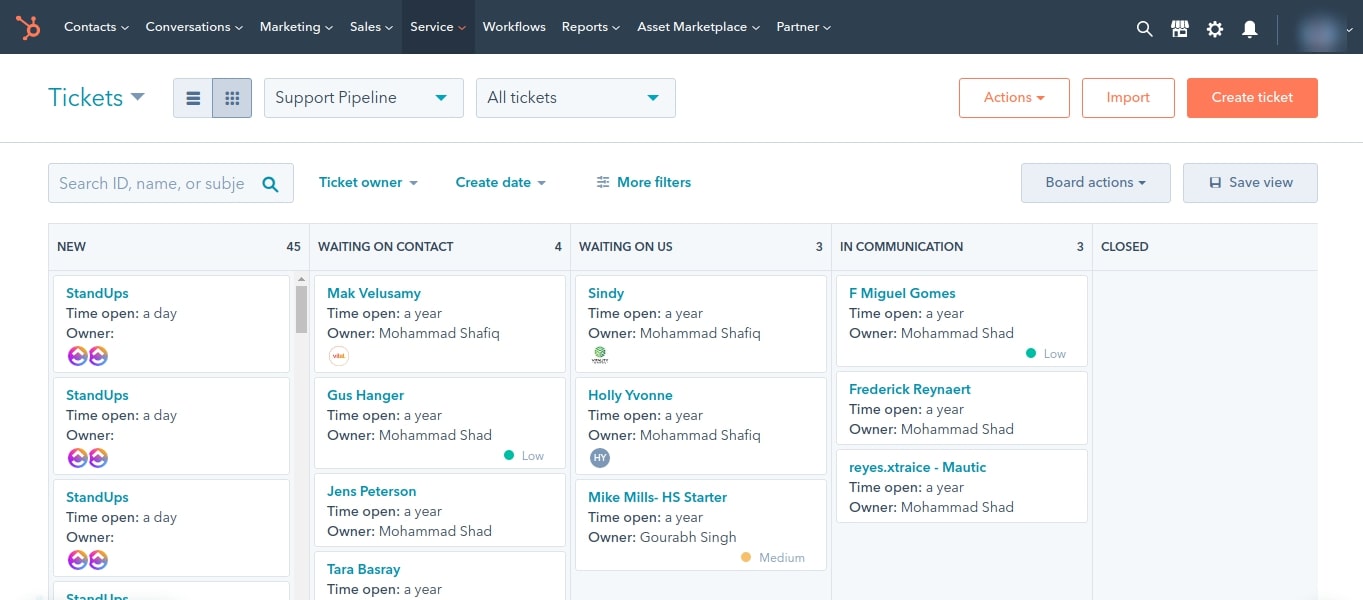Click the search icon in the top navbar
This screenshot has width=1363, height=600.
[1143, 28]
